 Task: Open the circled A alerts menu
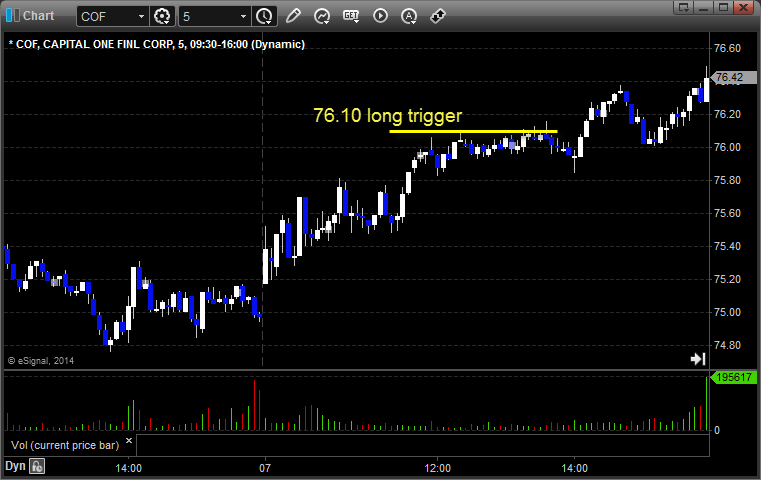(x=409, y=16)
